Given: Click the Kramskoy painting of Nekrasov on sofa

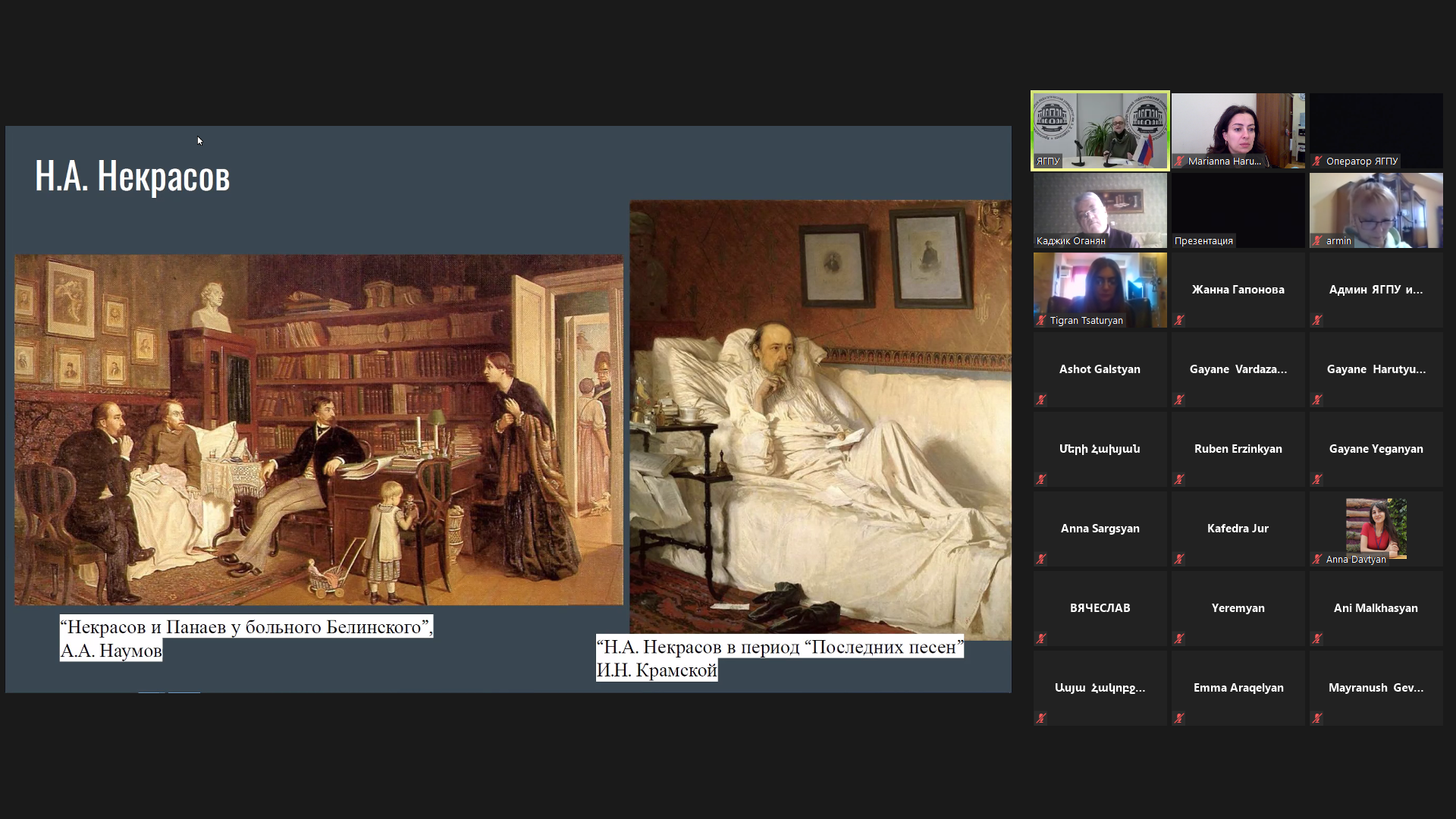Looking at the screenshot, I should 821,419.
